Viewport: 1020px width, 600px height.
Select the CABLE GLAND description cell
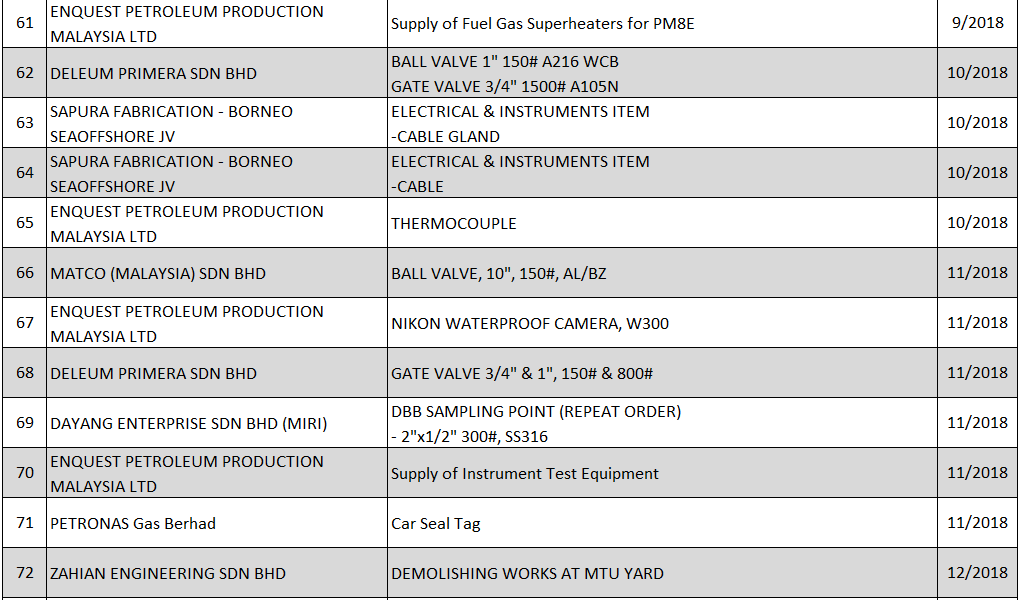[x=661, y=123]
